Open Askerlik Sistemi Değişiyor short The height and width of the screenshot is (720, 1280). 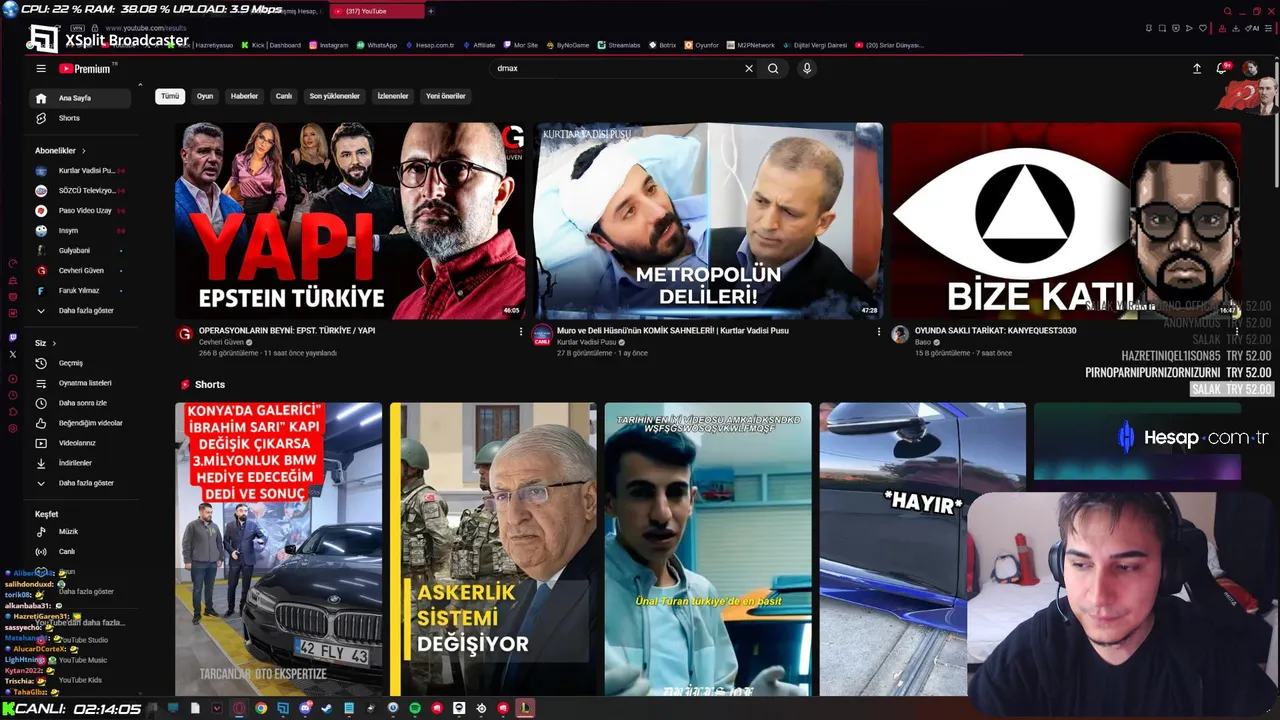coord(493,549)
